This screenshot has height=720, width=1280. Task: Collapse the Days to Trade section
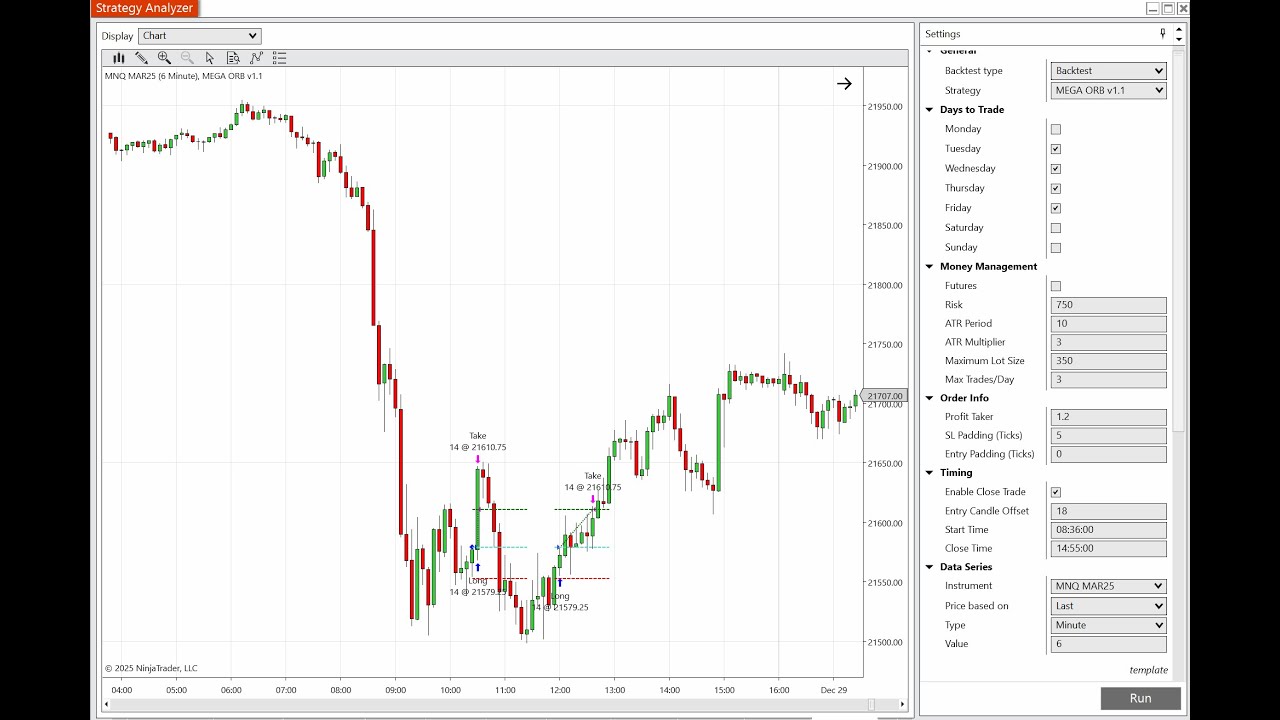(929, 110)
